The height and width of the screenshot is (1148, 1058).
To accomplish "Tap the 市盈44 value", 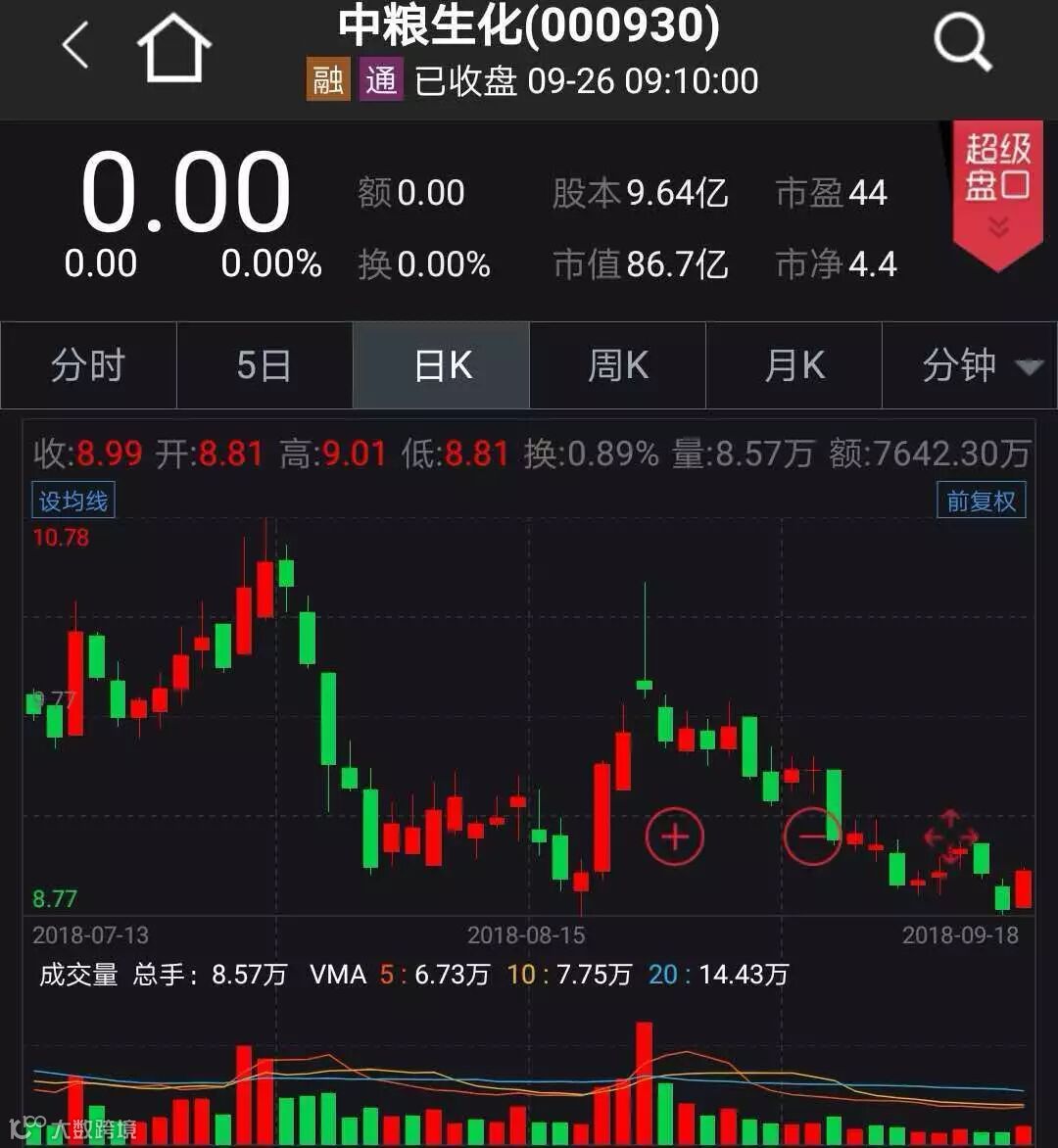I will click(831, 193).
